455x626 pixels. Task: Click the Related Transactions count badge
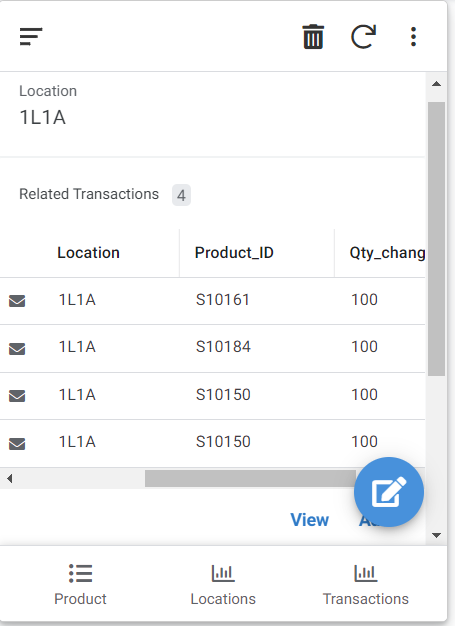[181, 195]
